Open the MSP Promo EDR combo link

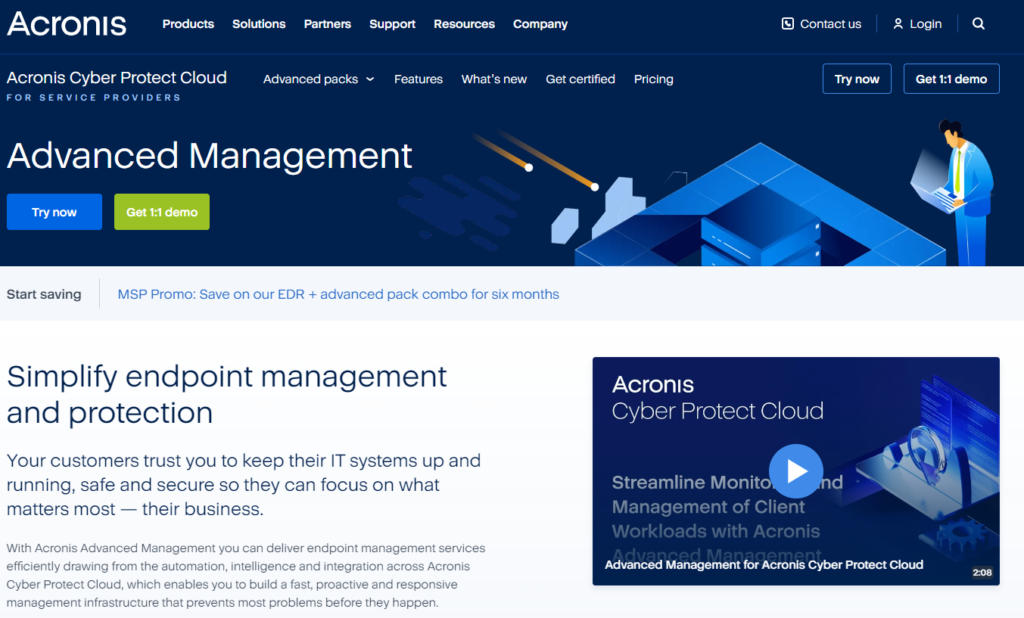pyautogui.click(x=338, y=294)
